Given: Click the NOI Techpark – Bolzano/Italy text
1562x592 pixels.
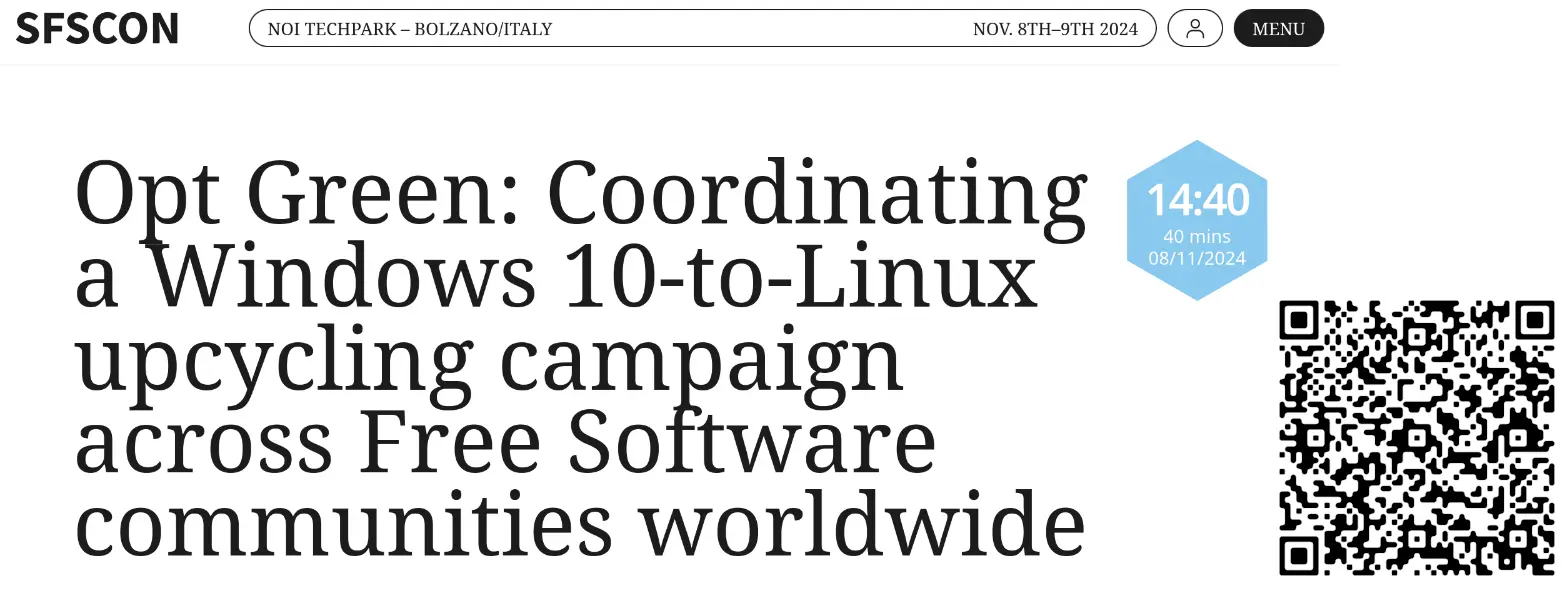Looking at the screenshot, I should [x=410, y=29].
